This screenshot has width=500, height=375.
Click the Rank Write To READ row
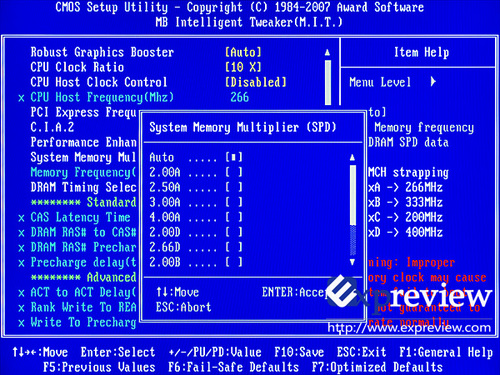coord(77,307)
